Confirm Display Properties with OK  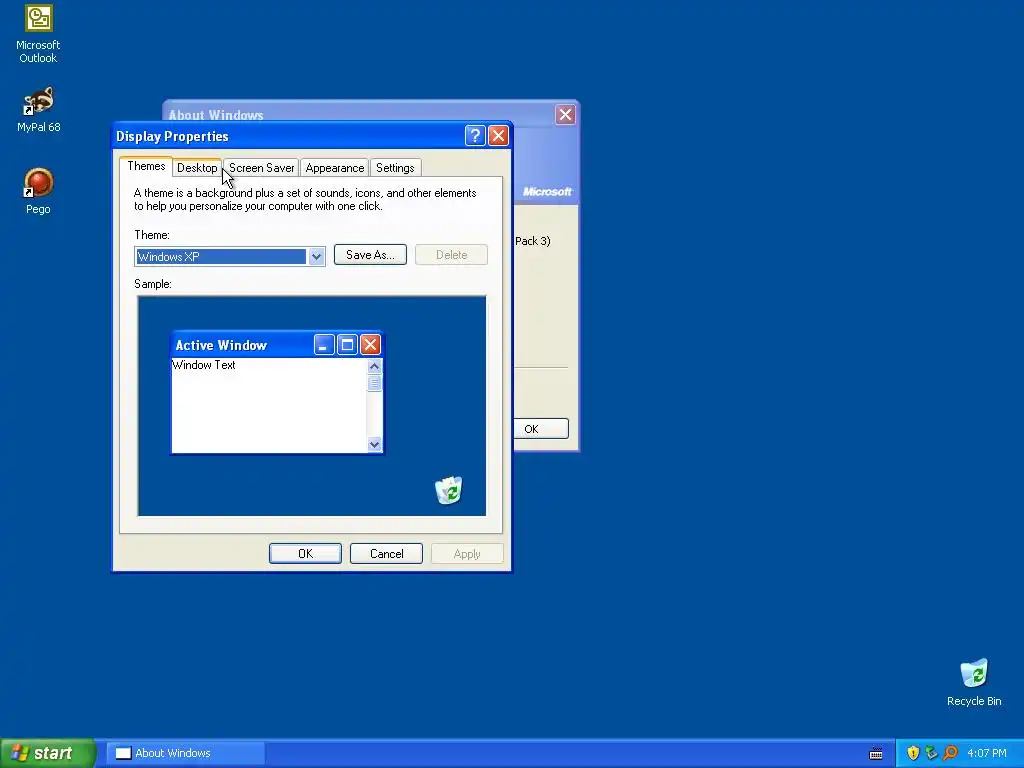pyautogui.click(x=305, y=554)
